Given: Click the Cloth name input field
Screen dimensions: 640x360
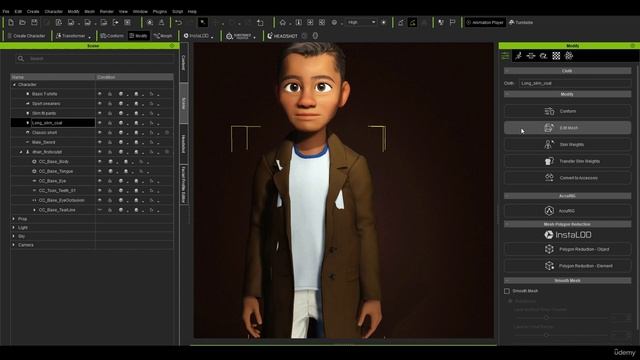Looking at the screenshot, I should coord(575,83).
